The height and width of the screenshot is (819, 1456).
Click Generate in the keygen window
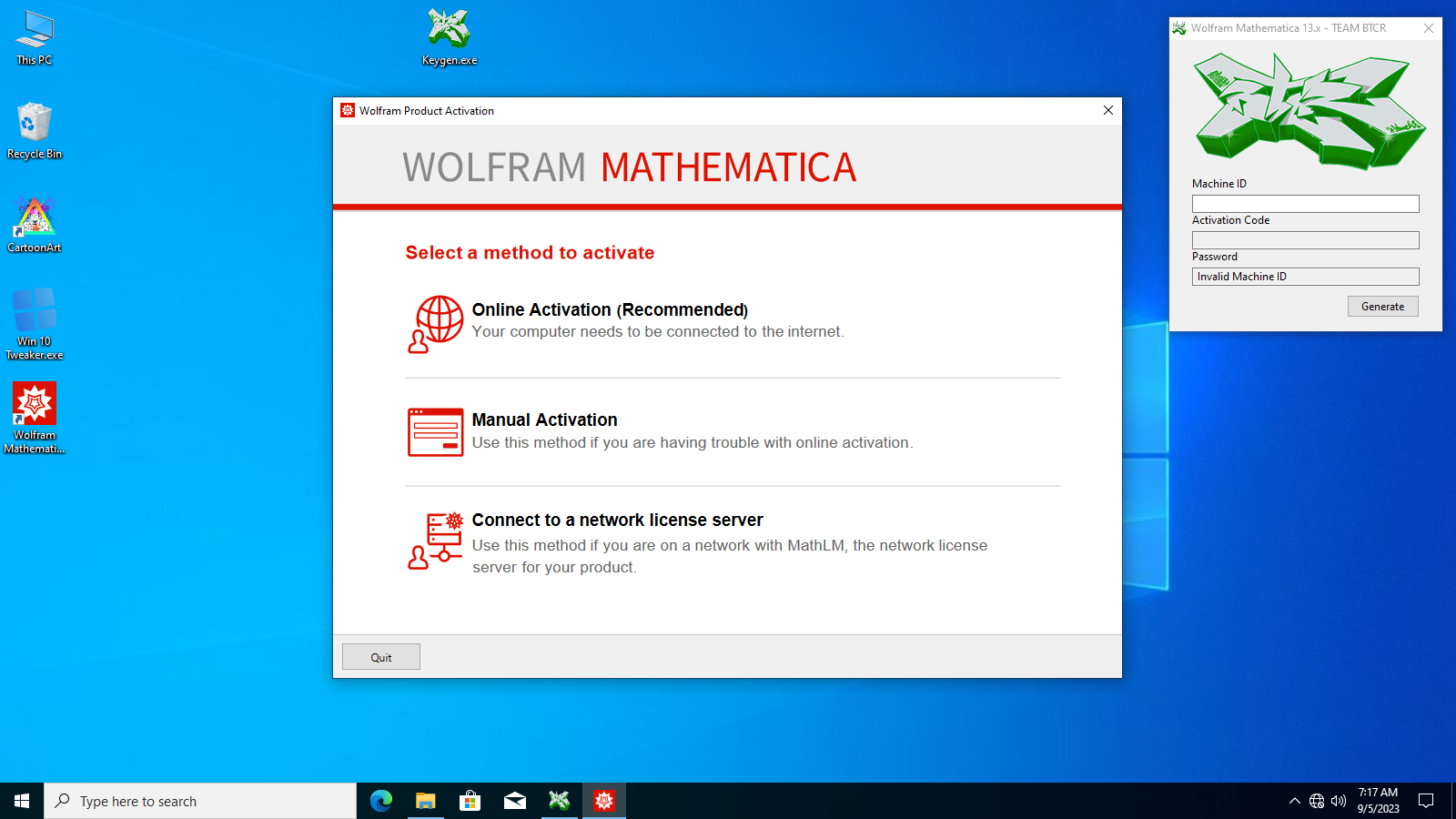click(x=1382, y=307)
